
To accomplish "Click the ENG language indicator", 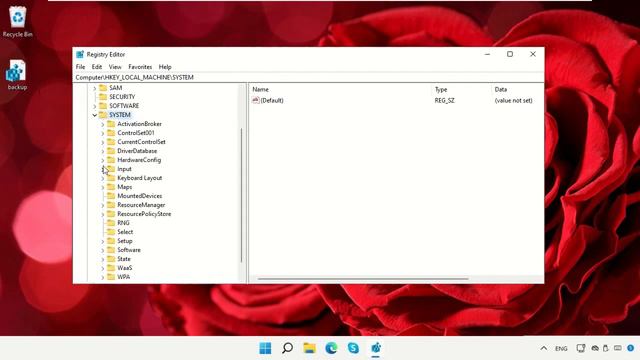I will pyautogui.click(x=561, y=349).
